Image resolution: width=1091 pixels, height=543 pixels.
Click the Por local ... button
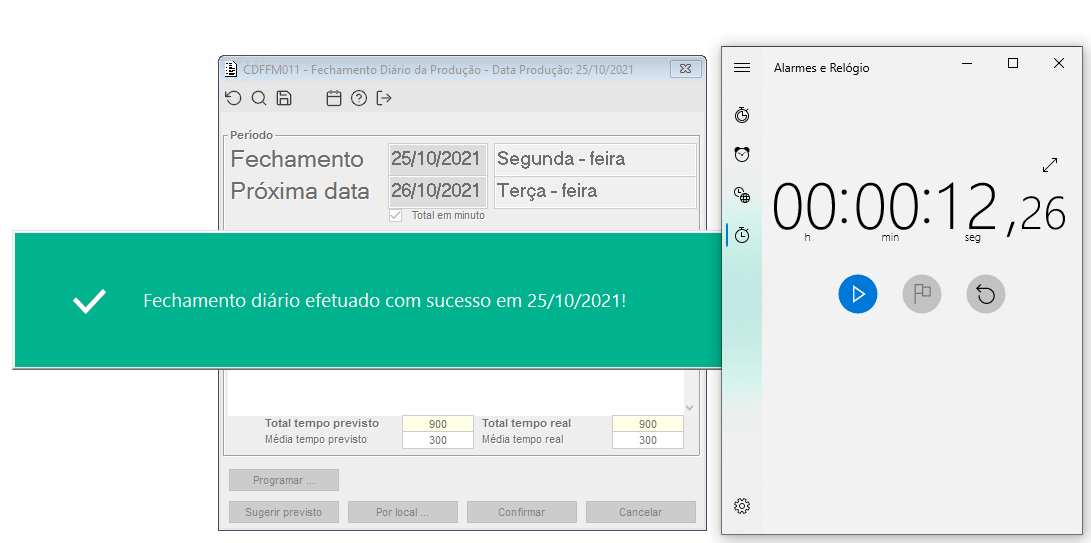point(403,512)
